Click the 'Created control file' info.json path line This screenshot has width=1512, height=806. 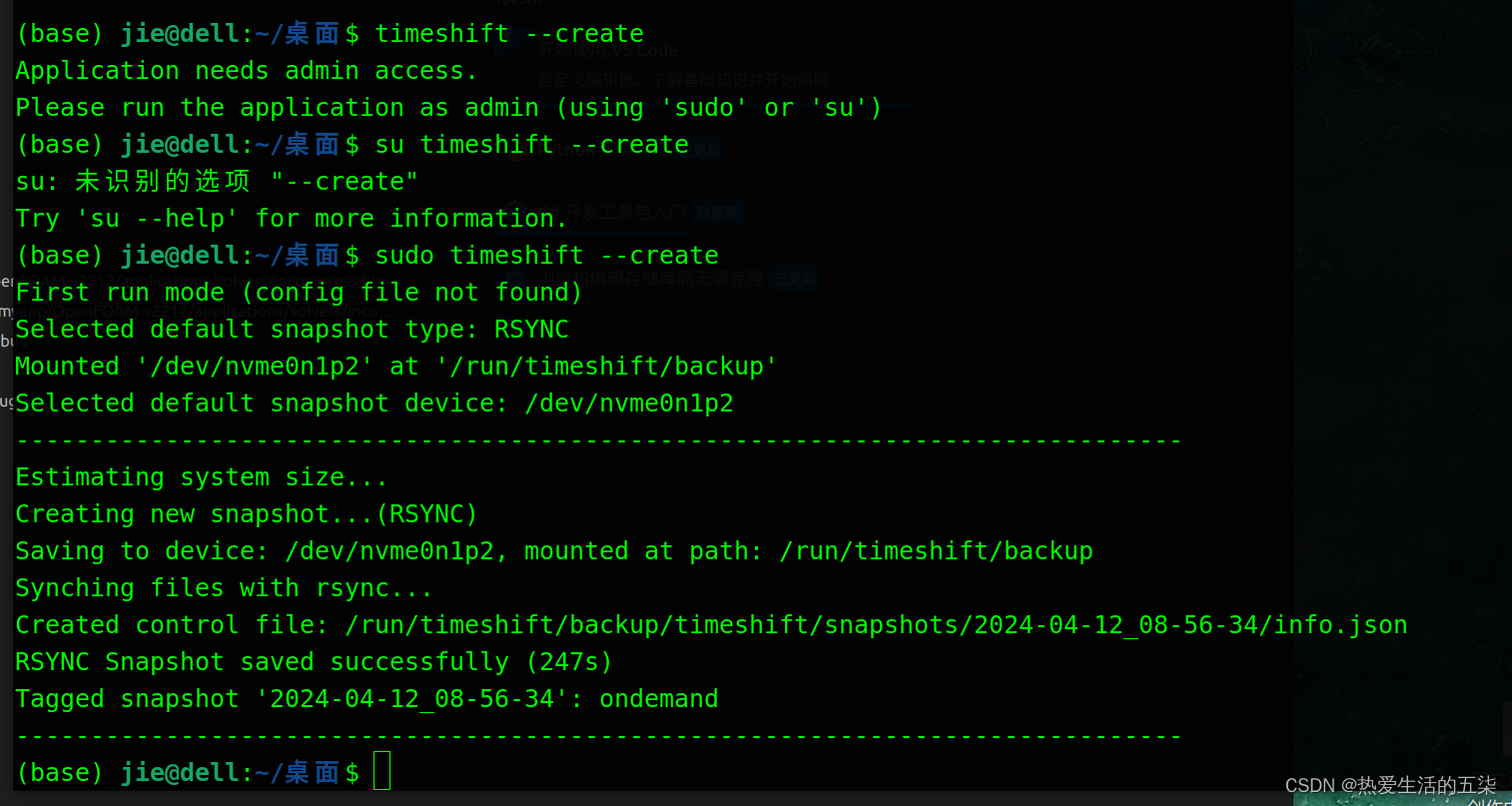pos(711,625)
